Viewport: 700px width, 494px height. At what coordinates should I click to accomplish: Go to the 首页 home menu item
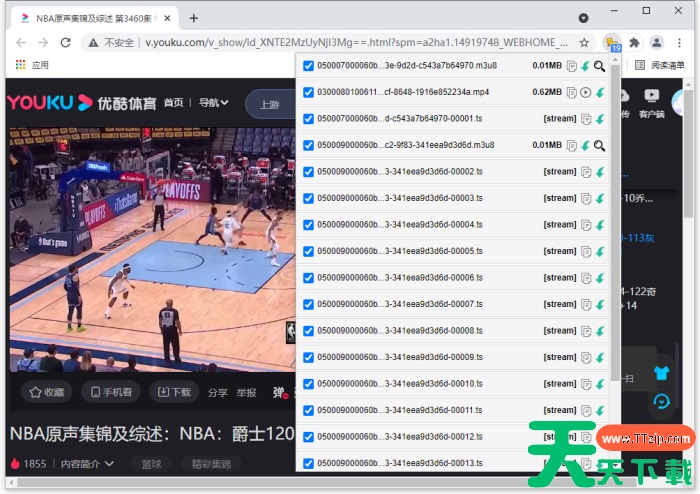pyautogui.click(x=173, y=102)
